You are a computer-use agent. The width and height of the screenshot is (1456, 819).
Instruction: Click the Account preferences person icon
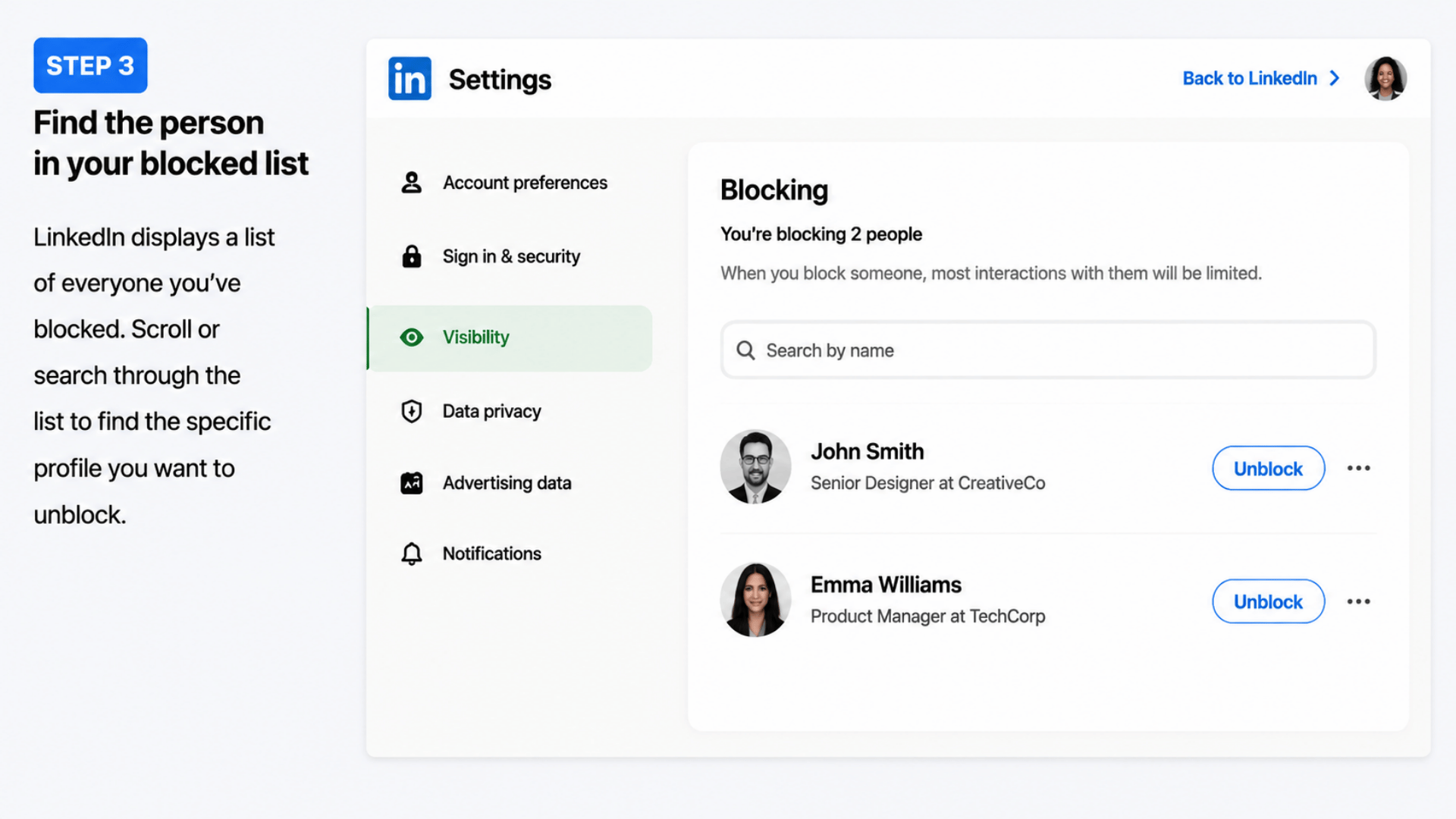pos(411,183)
